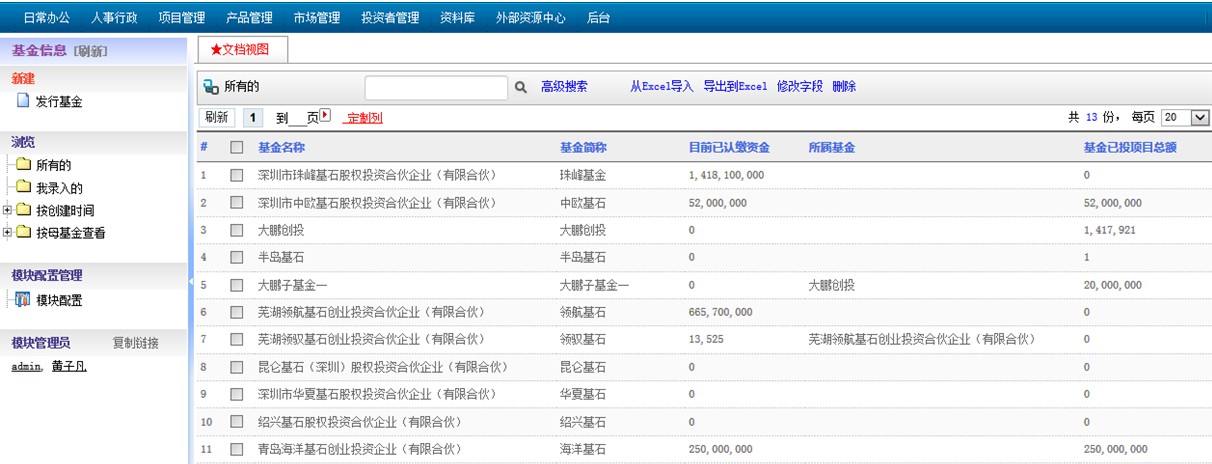Screen dimensions: 1212x464
Task: Toggle the select-all checkbox in header
Action: (237, 147)
